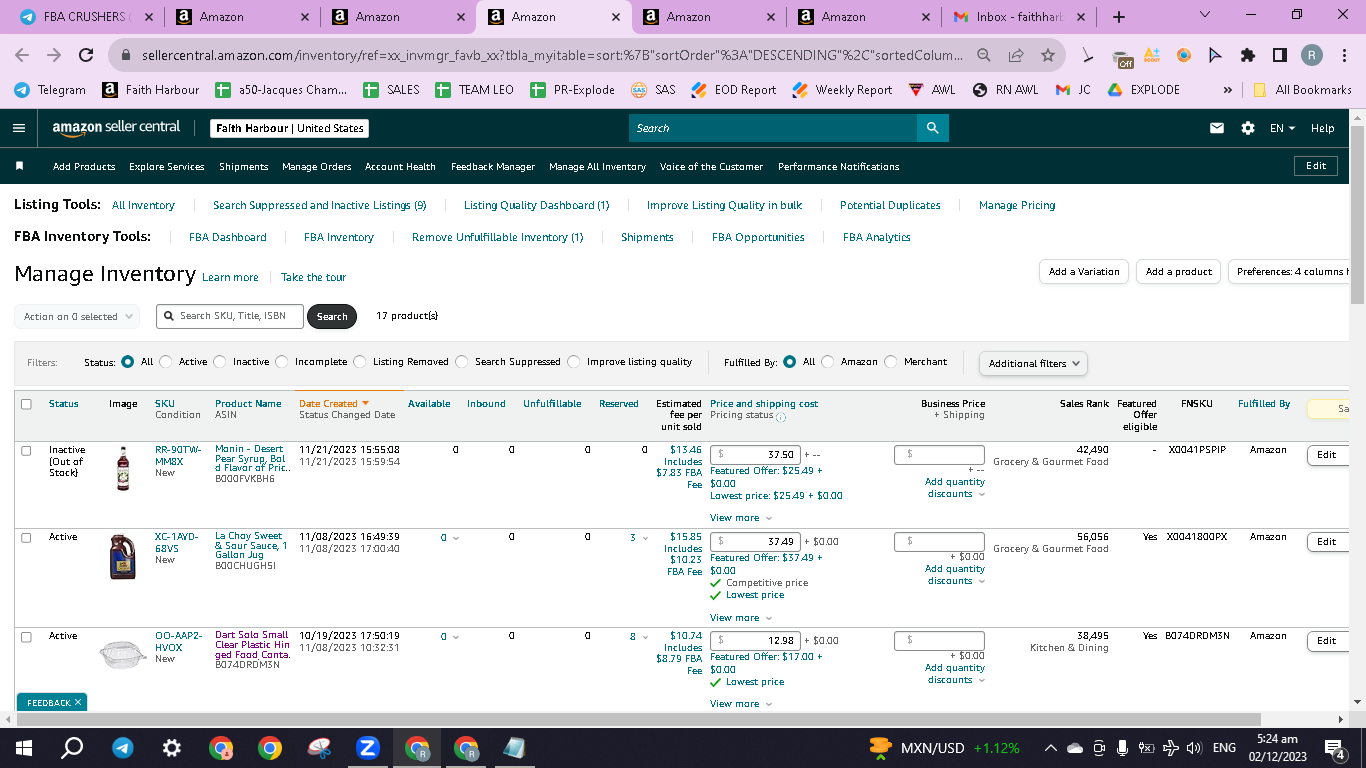Choose Fulfilled By Merchant radio button

point(891,362)
